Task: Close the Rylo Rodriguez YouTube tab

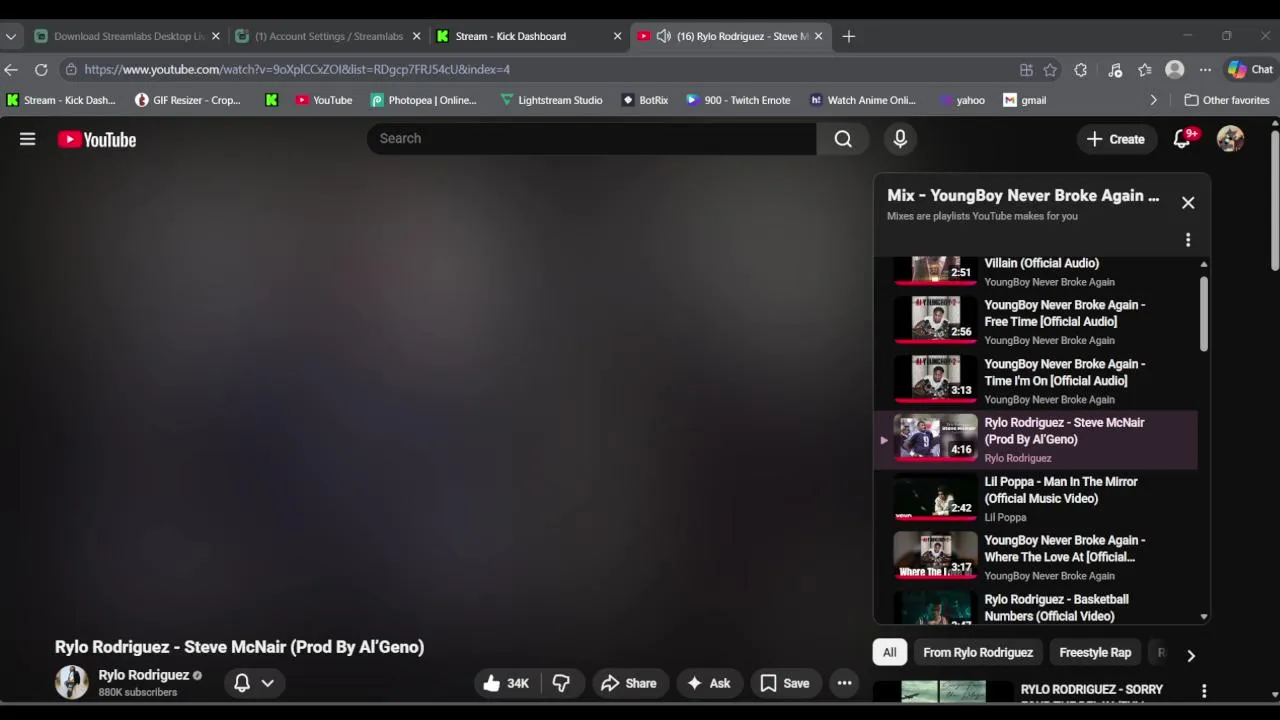Action: pyautogui.click(x=818, y=36)
